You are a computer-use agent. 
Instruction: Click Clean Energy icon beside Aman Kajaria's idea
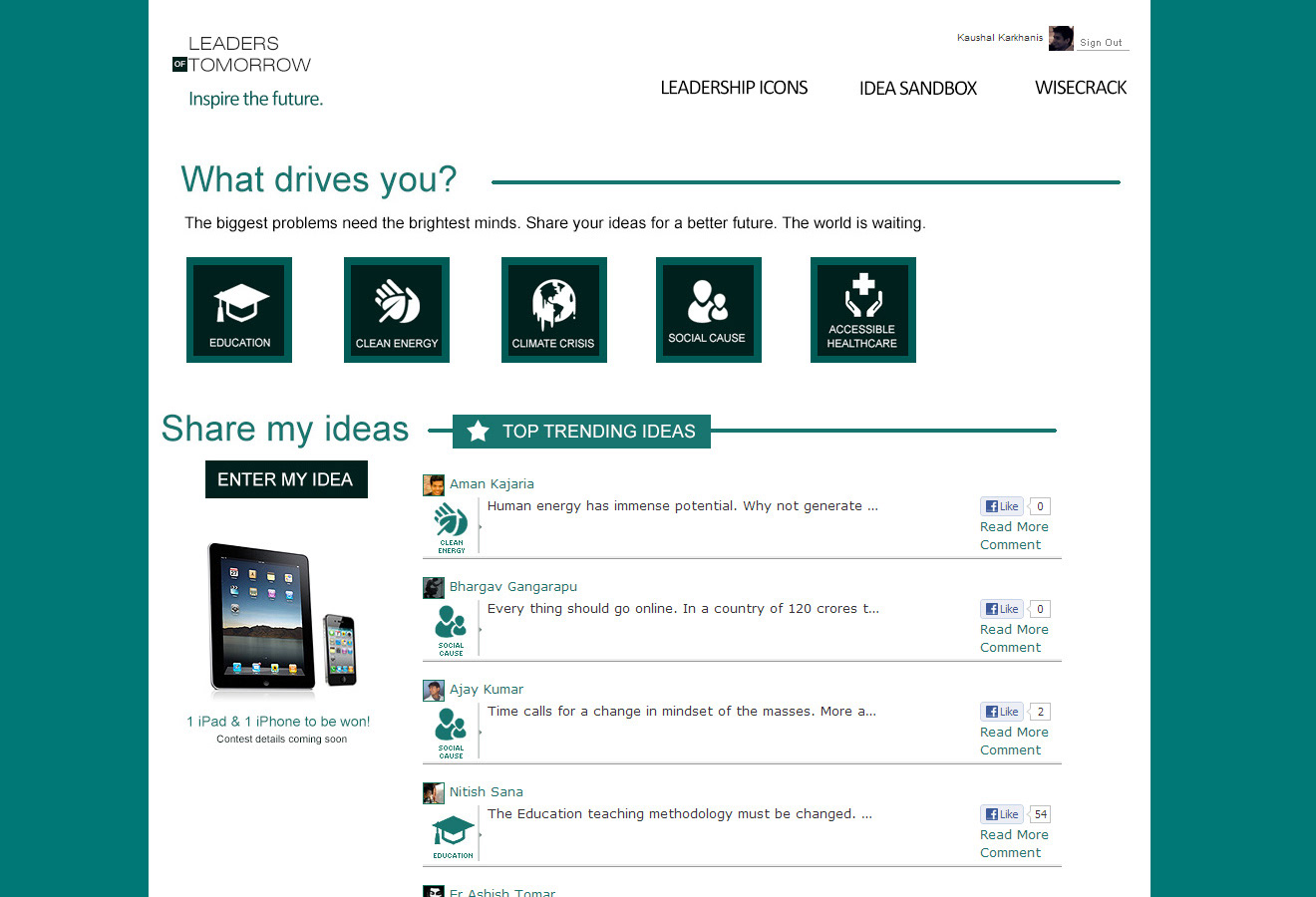coord(452,527)
